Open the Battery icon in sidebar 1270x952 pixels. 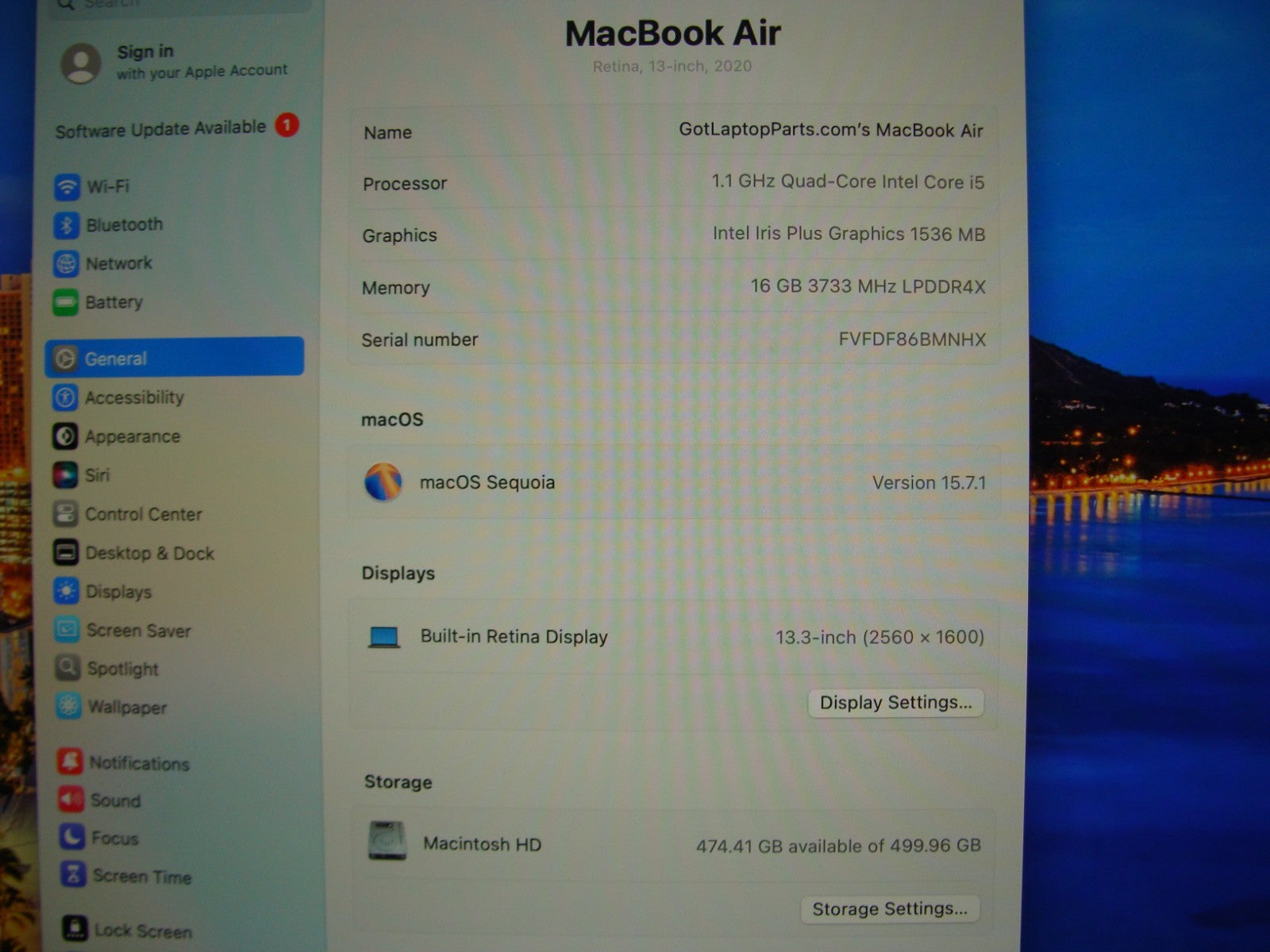pyautogui.click(x=65, y=302)
